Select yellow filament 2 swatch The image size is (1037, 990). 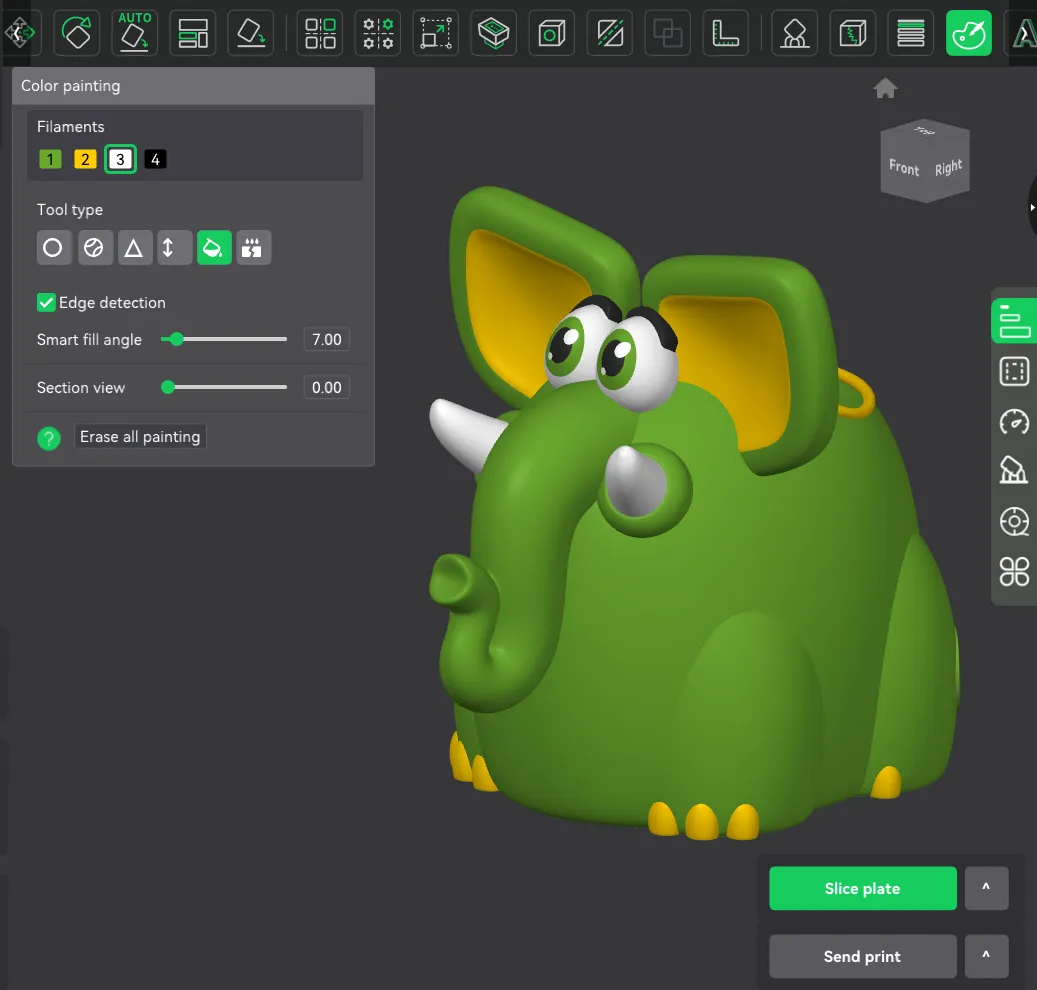(85, 159)
